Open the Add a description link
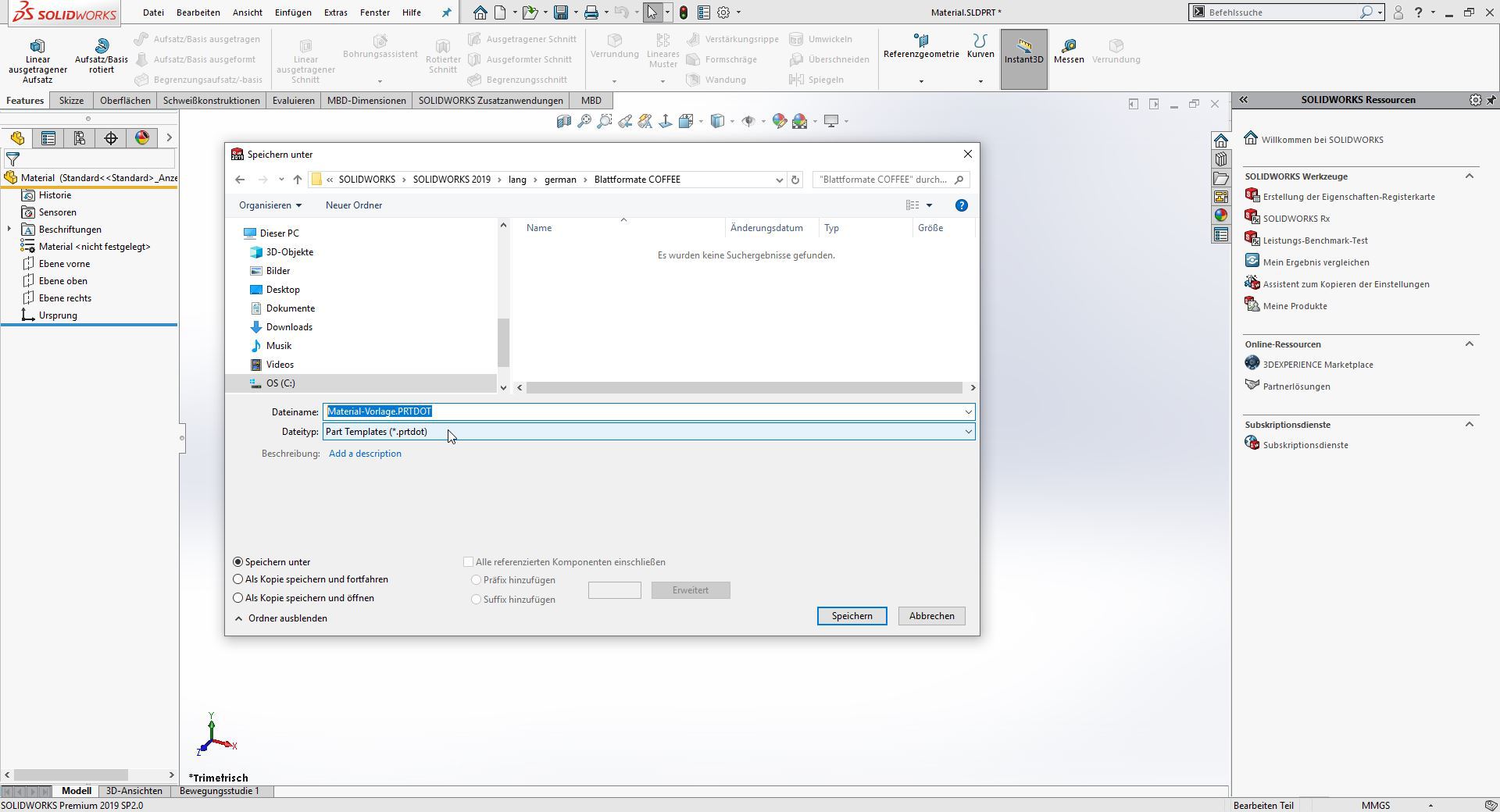This screenshot has height=812, width=1500. click(x=365, y=453)
